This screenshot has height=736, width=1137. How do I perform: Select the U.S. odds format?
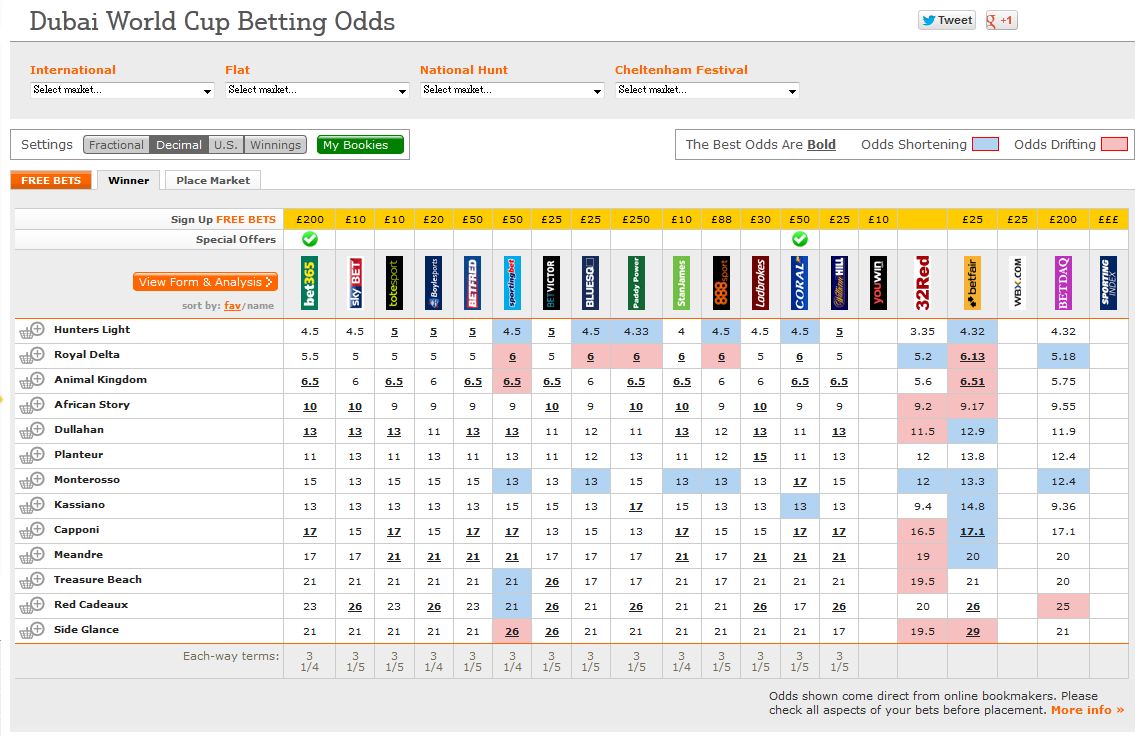[226, 145]
